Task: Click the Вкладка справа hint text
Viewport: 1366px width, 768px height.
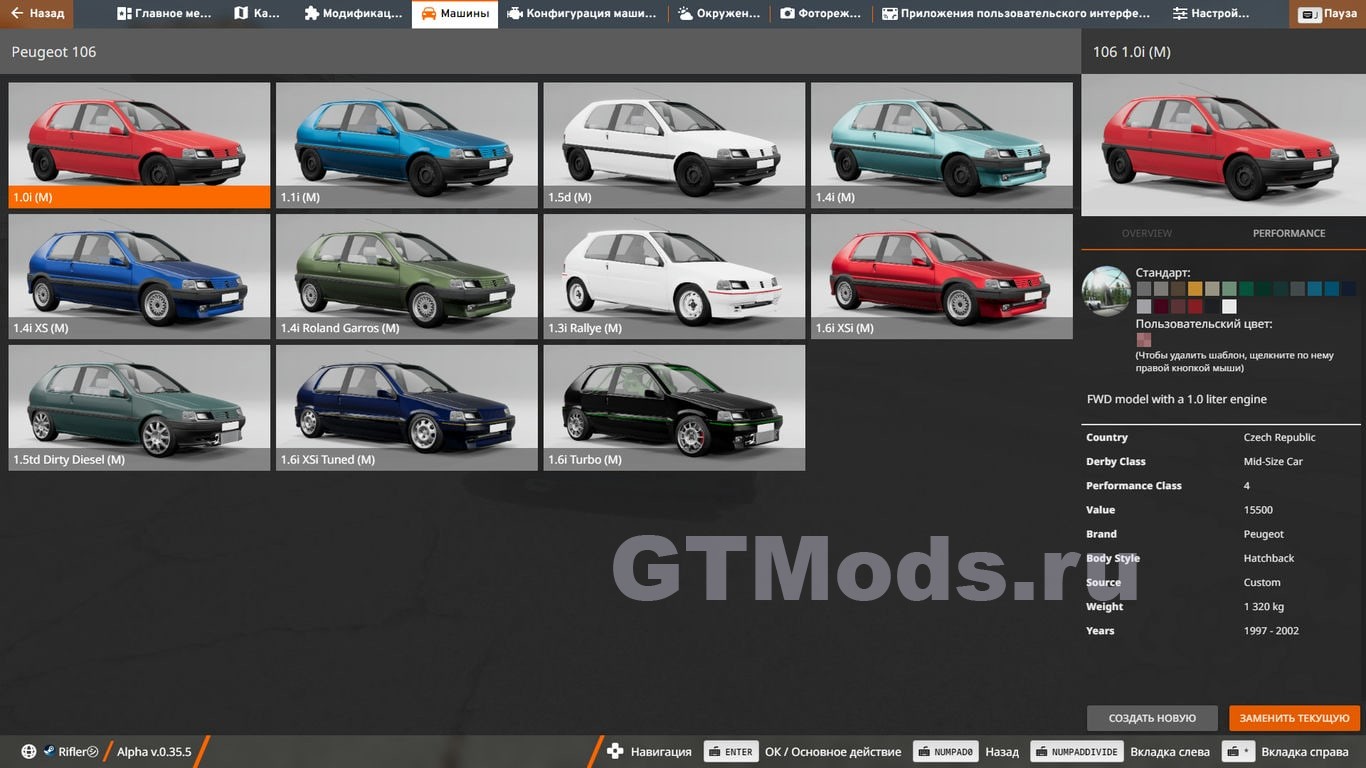Action: pyautogui.click(x=1305, y=752)
